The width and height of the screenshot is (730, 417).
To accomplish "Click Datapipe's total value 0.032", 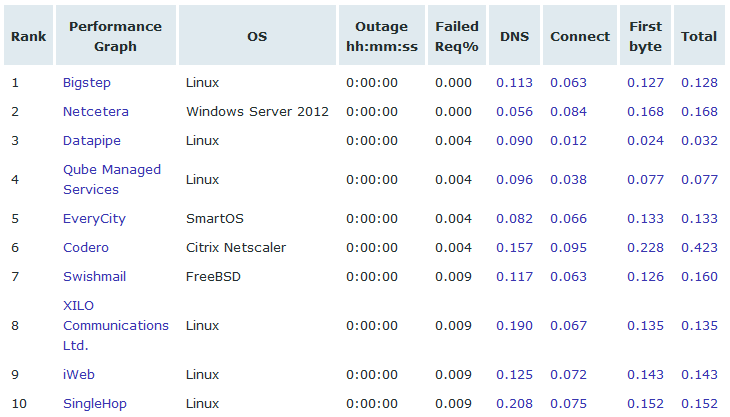I will (x=699, y=141).
